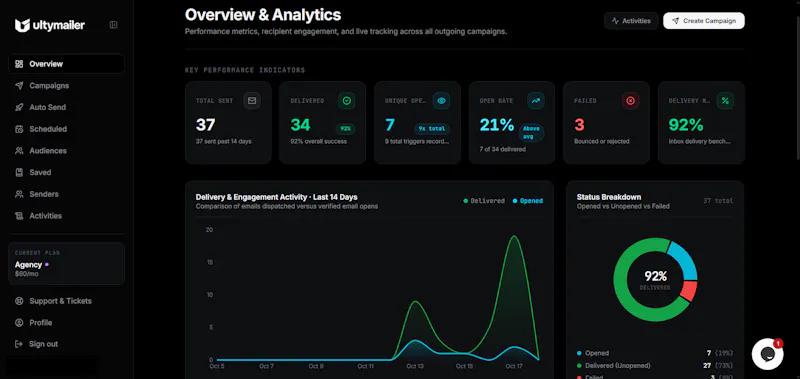The width and height of the screenshot is (800, 379).
Task: Sign out of the account
Action: (x=66, y=344)
